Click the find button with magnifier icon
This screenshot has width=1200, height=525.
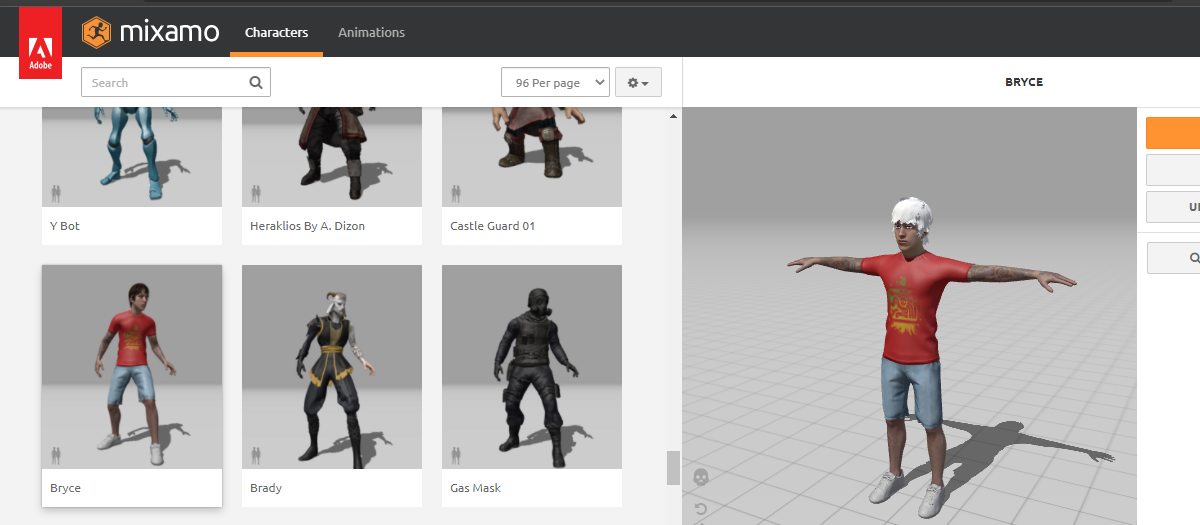pyautogui.click(x=1173, y=257)
